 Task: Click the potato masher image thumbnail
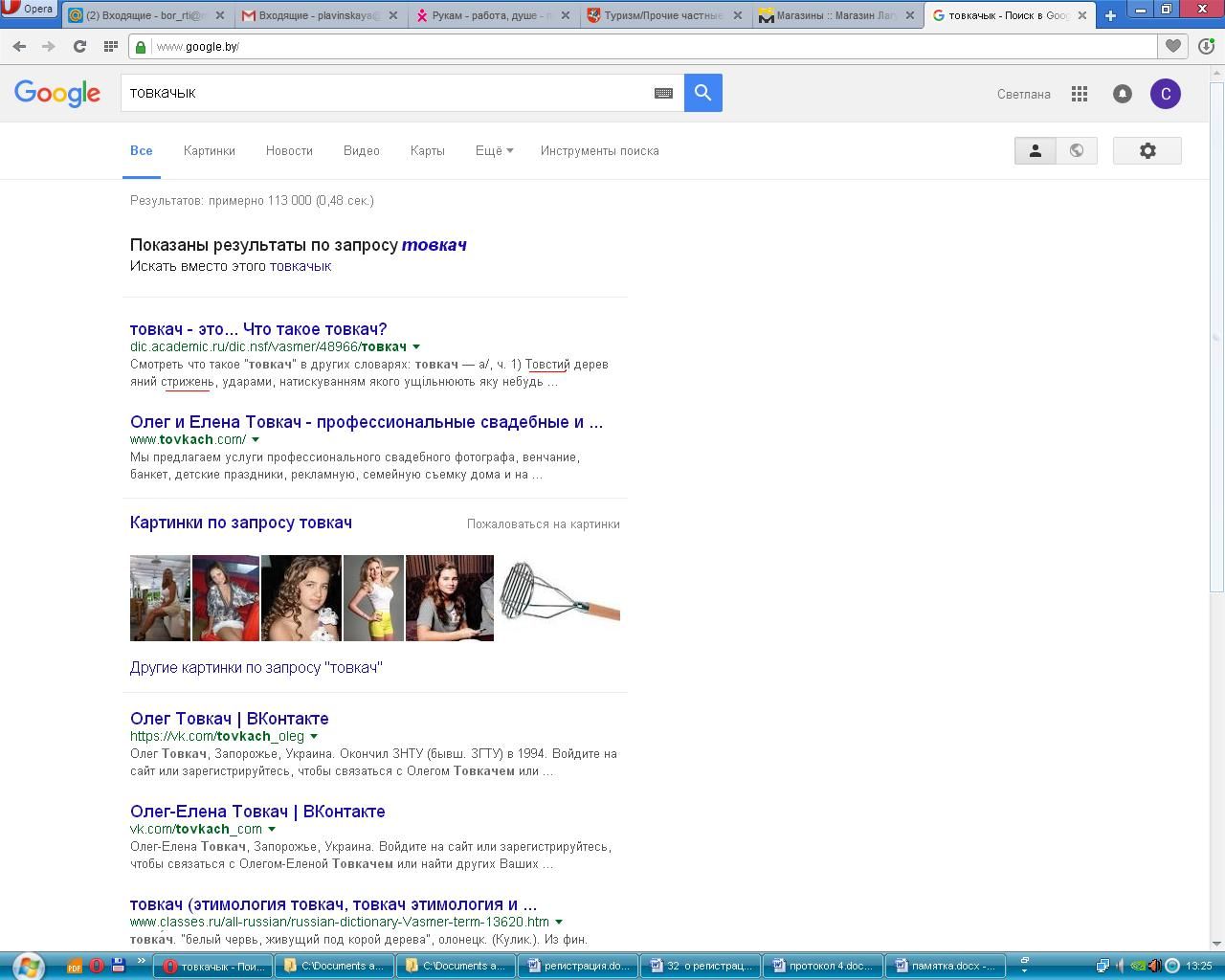point(559,595)
